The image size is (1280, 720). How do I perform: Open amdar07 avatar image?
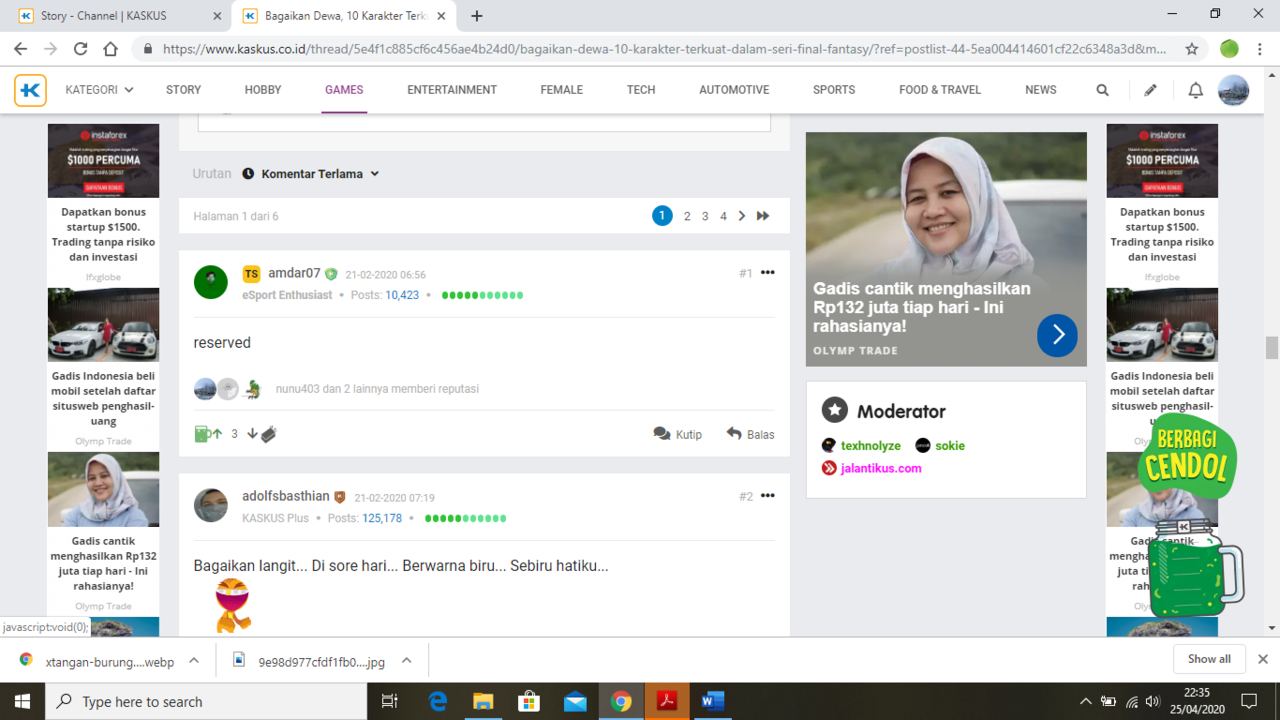coord(211,282)
